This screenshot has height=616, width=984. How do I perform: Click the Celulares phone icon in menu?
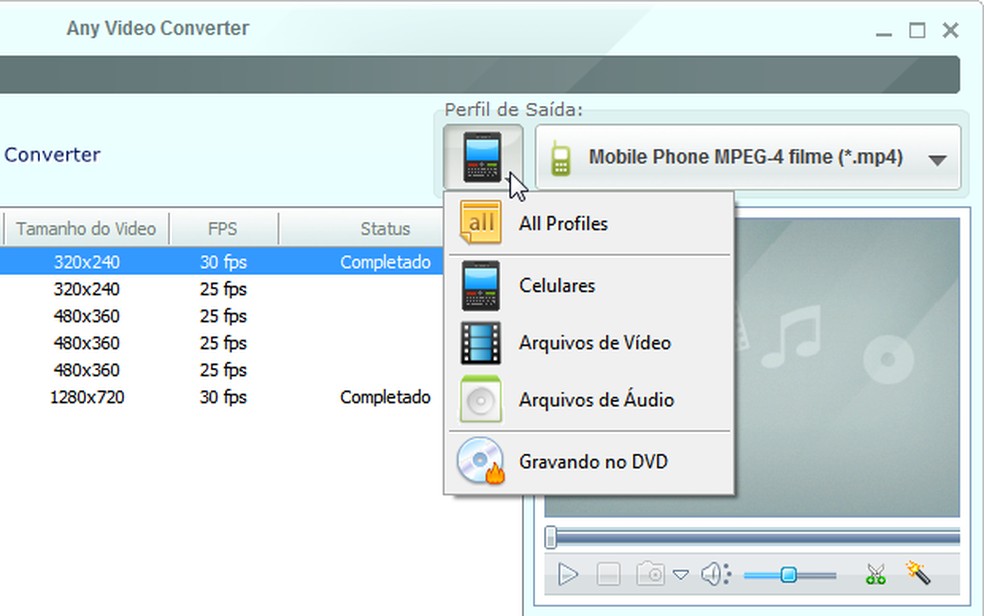[x=481, y=285]
